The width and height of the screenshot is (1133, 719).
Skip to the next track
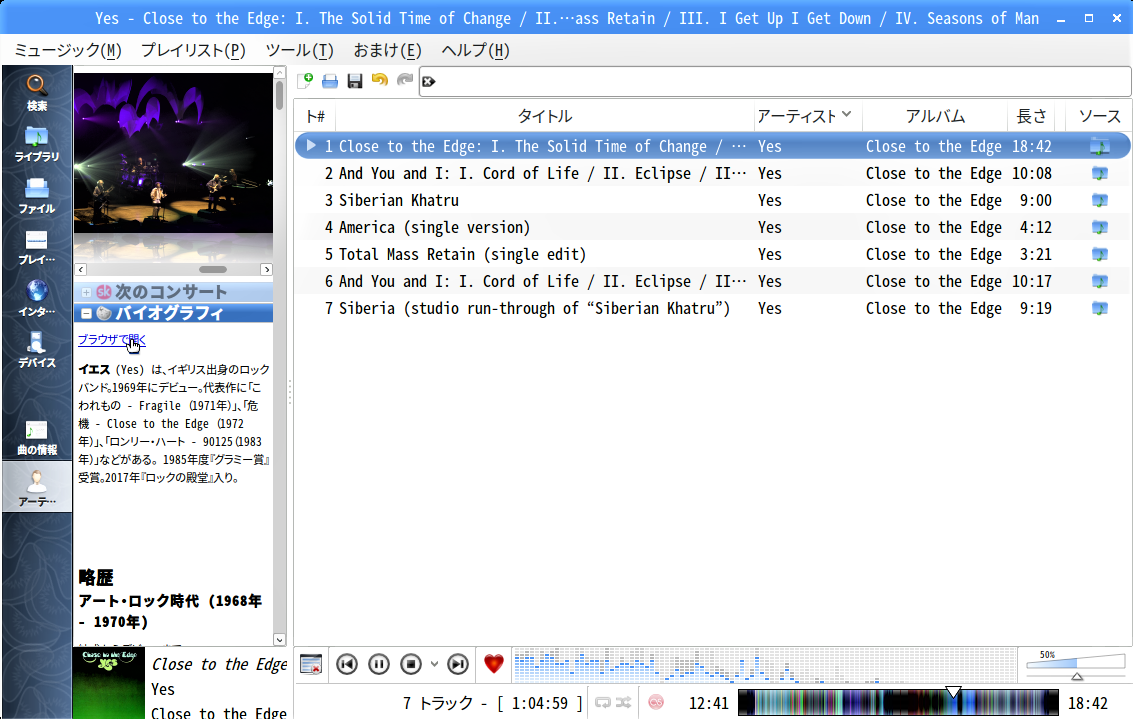pos(457,664)
